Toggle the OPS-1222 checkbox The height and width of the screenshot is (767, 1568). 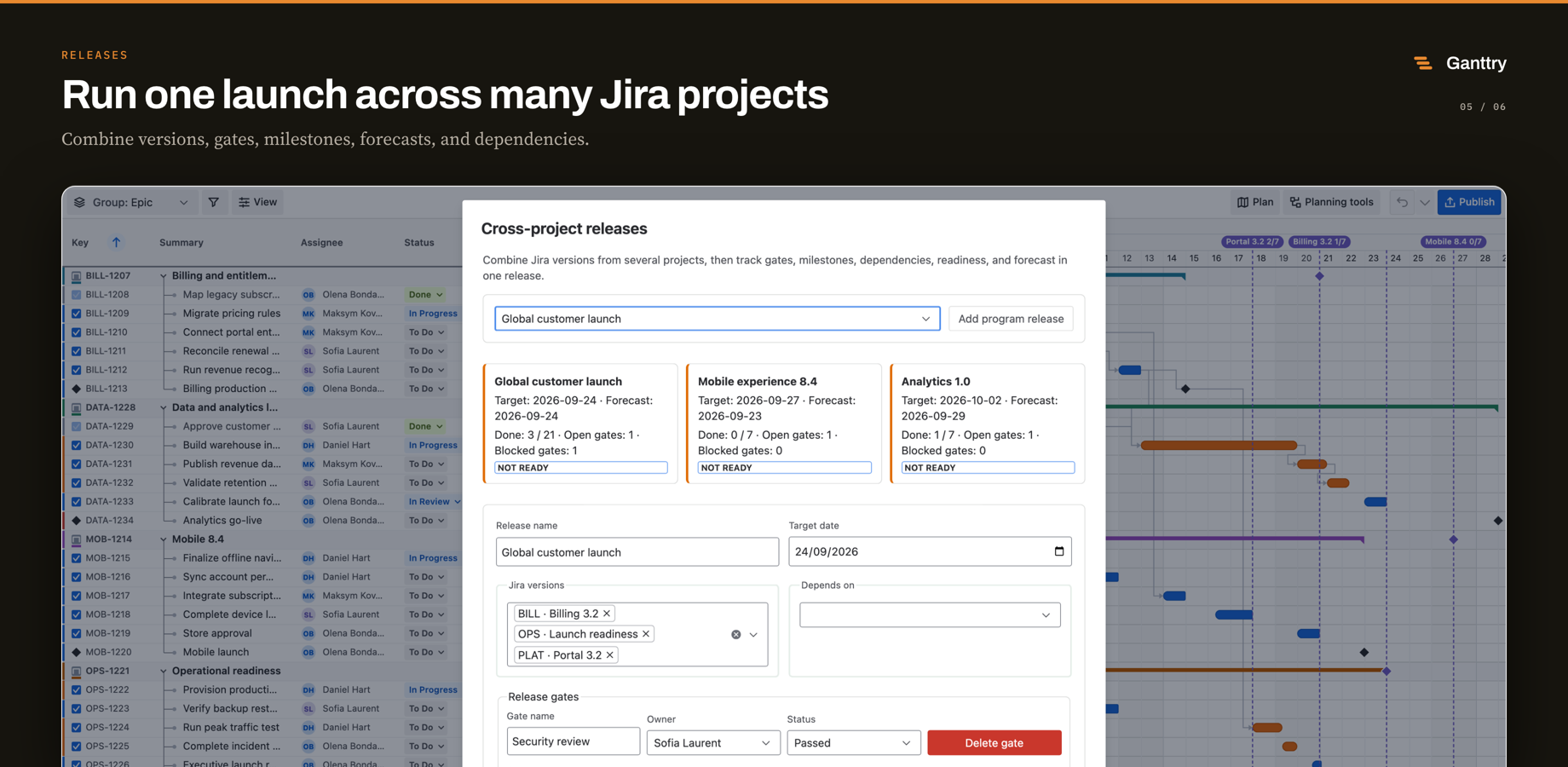click(x=76, y=689)
